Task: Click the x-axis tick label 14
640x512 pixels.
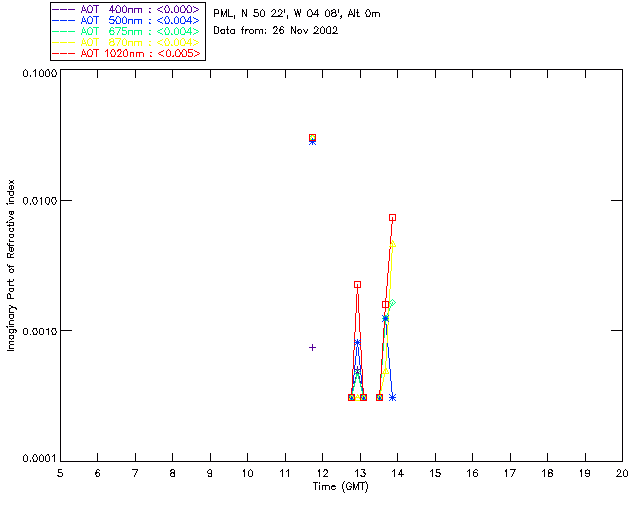Action: 398,473
